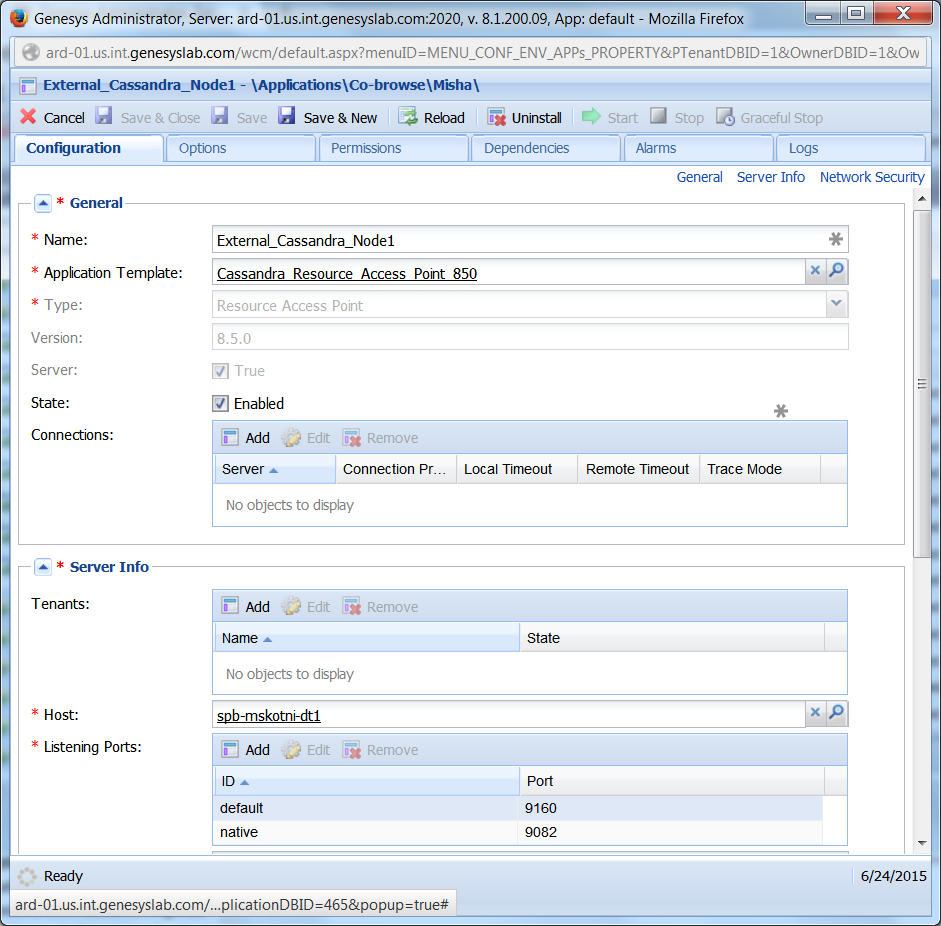Click the Reload icon

point(407,116)
